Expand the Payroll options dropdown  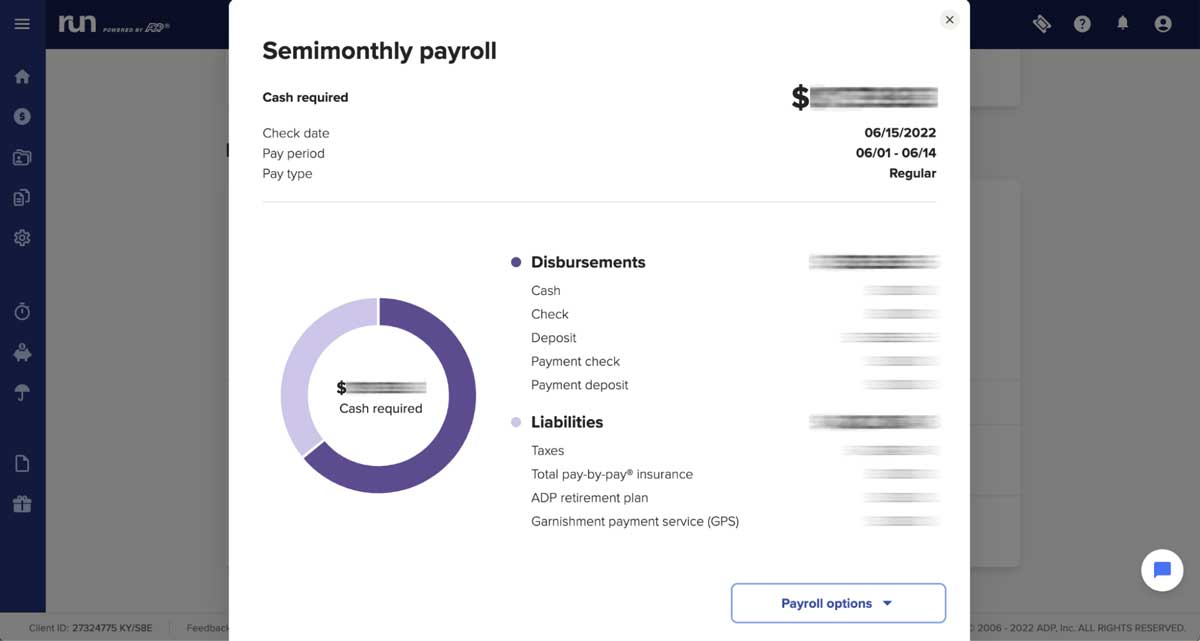[838, 603]
